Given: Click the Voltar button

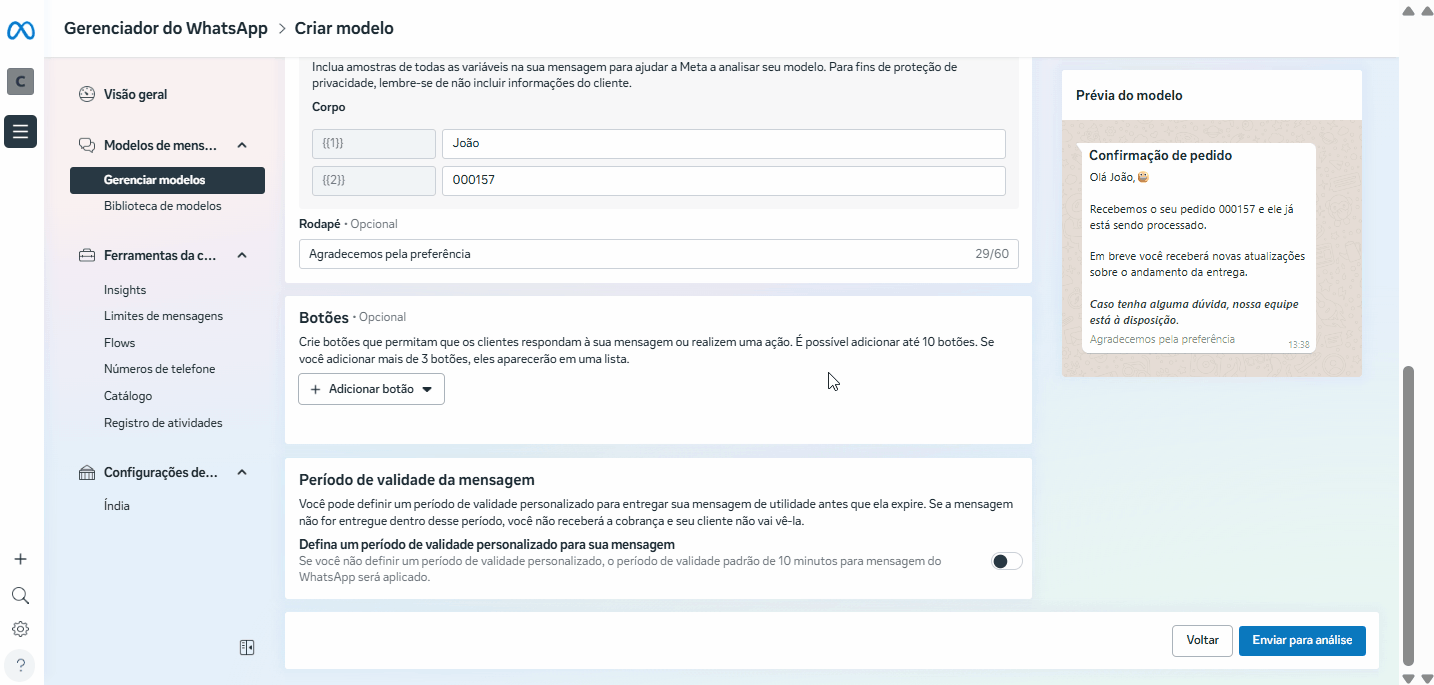Looking at the screenshot, I should click(x=1202, y=640).
